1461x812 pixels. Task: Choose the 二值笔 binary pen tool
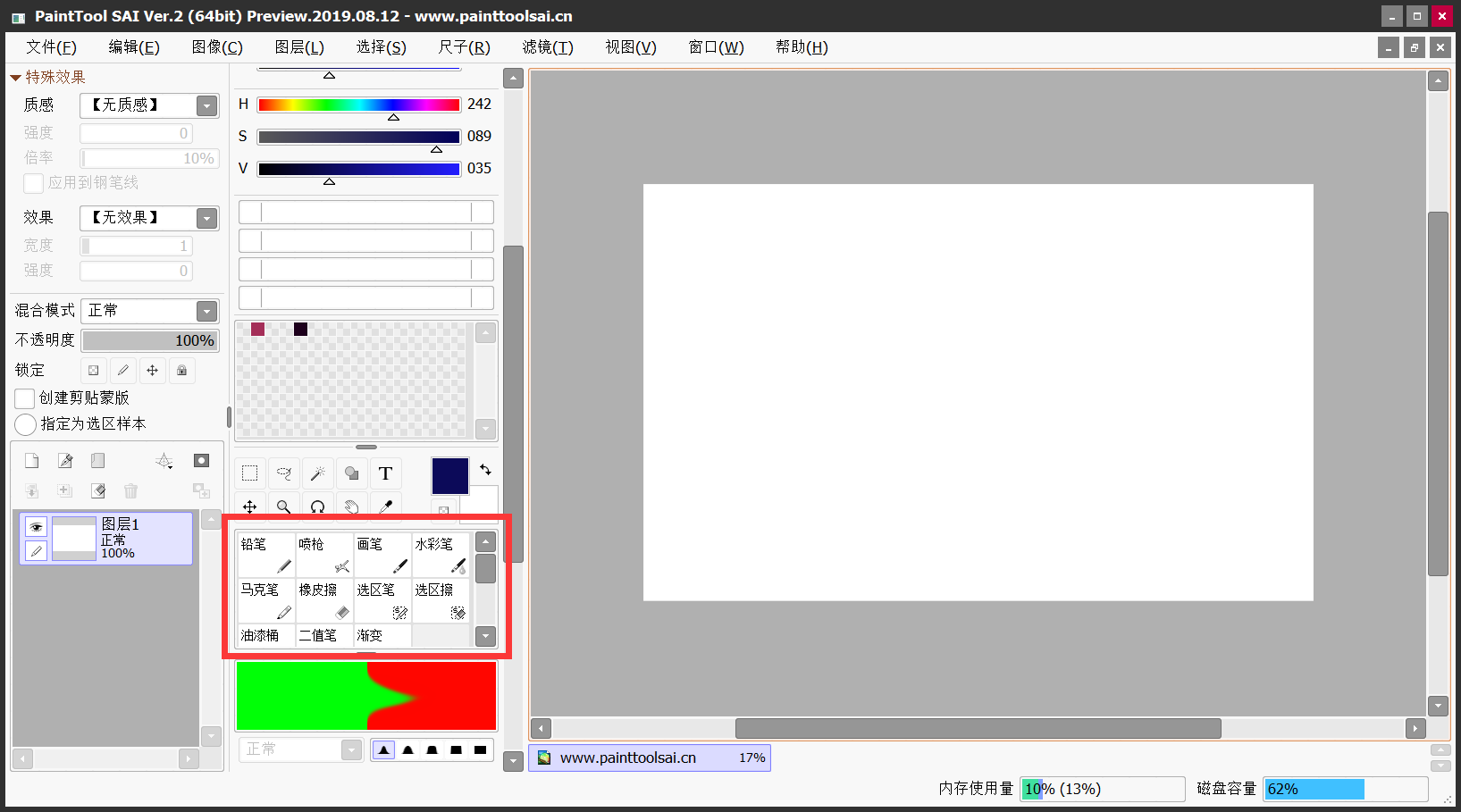coord(324,635)
